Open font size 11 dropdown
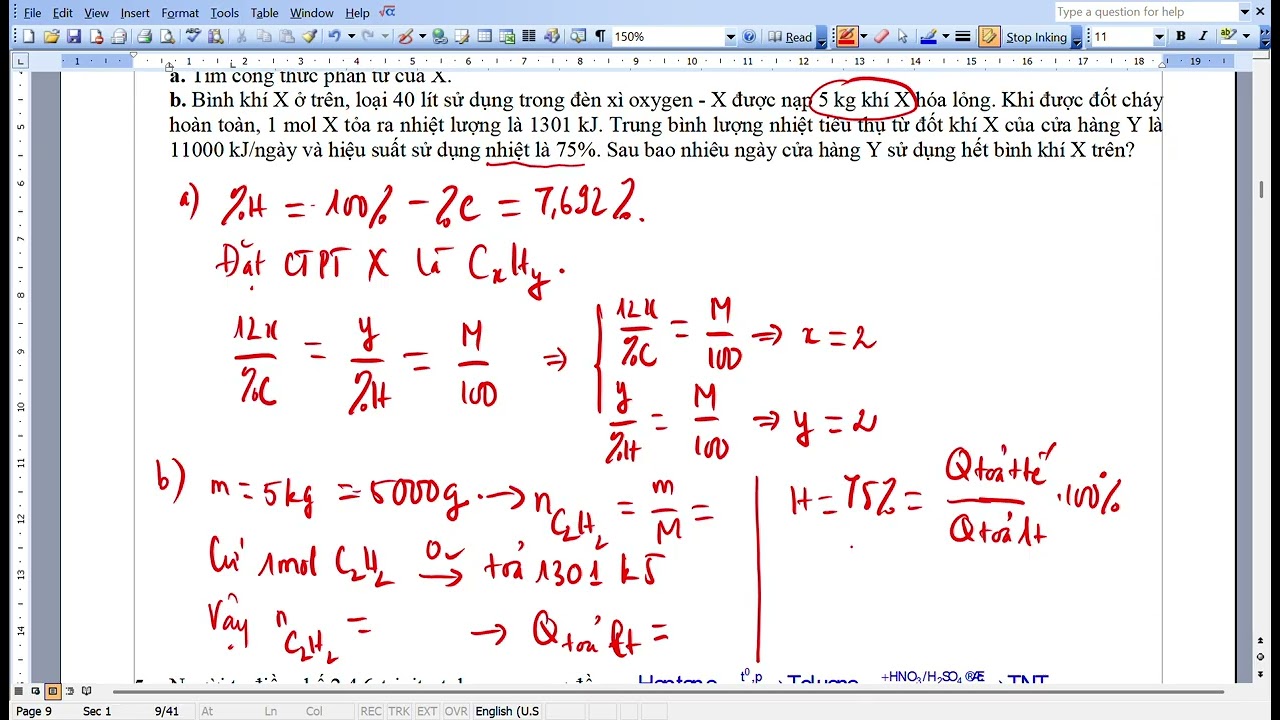 pyautogui.click(x=1159, y=37)
